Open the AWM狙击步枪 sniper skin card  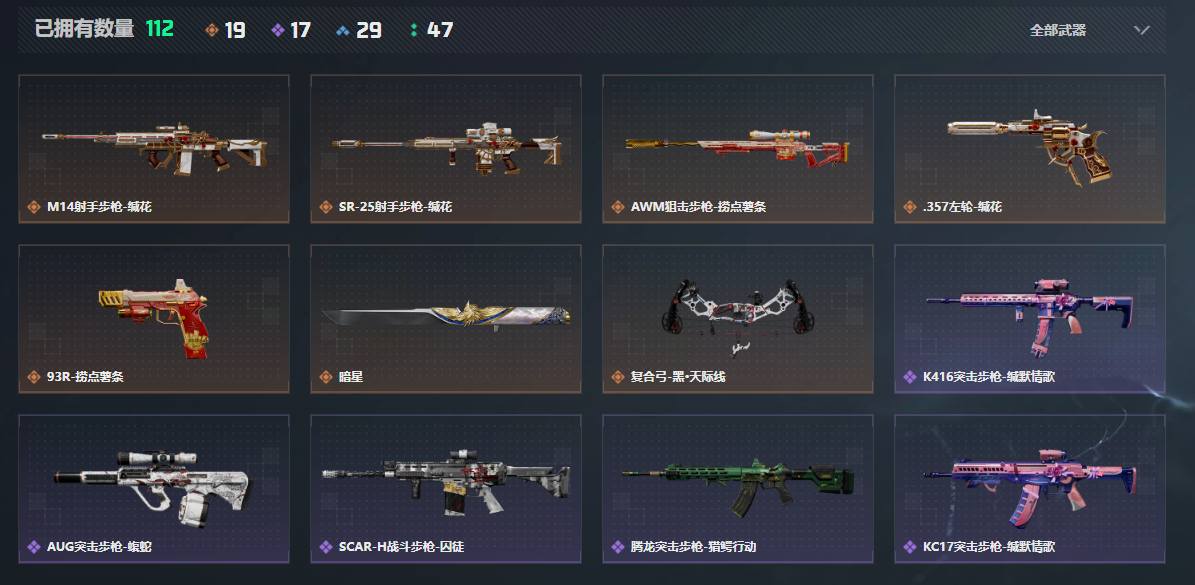tap(738, 149)
